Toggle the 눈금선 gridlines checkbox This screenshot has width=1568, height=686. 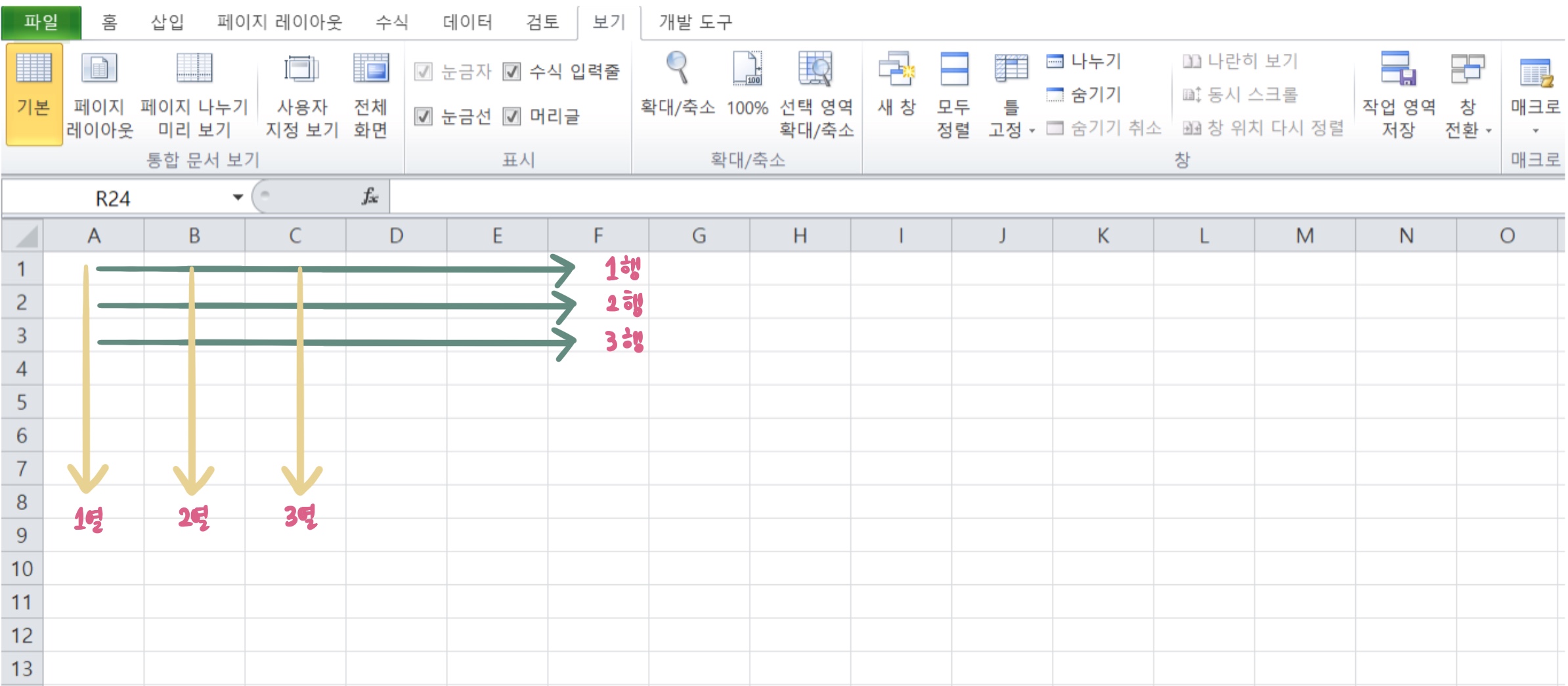point(424,116)
